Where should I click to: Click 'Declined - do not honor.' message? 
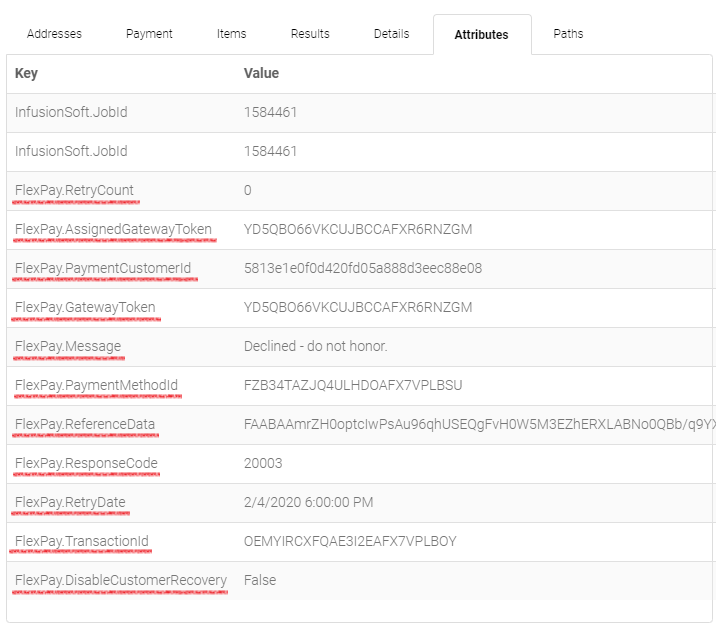pos(316,346)
